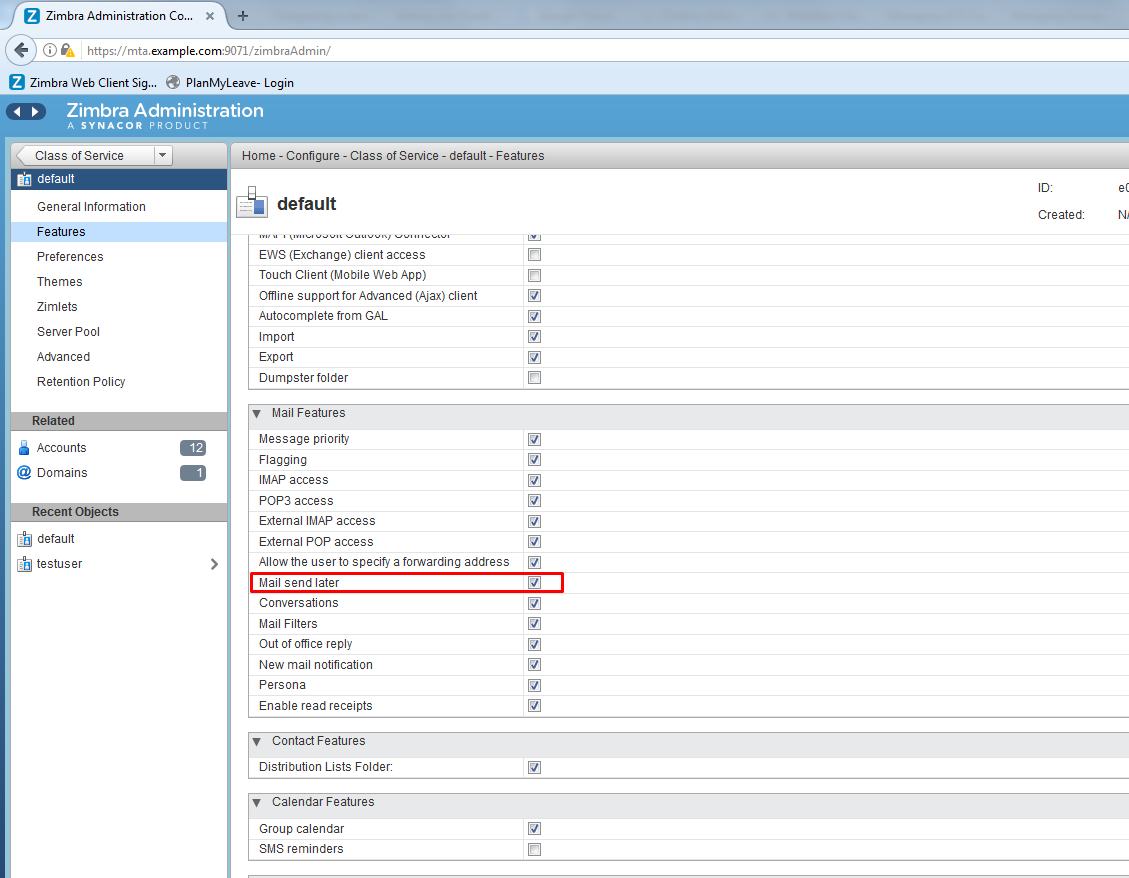Toggle Autocomplete from GAL checkbox

click(534, 316)
